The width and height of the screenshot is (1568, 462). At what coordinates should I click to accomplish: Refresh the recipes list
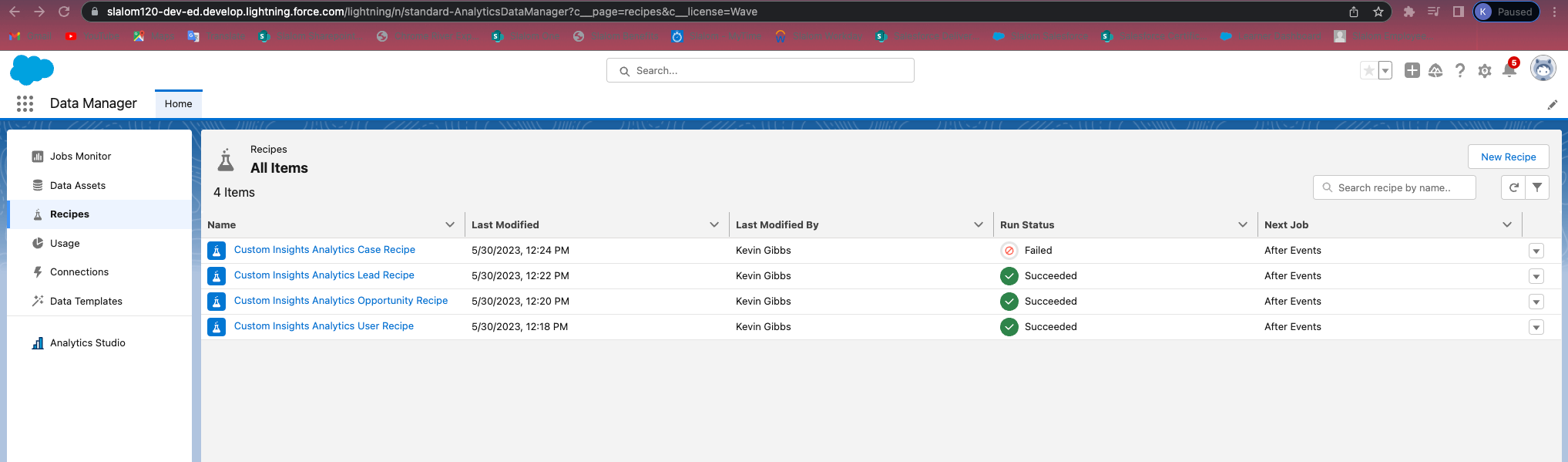[1513, 187]
